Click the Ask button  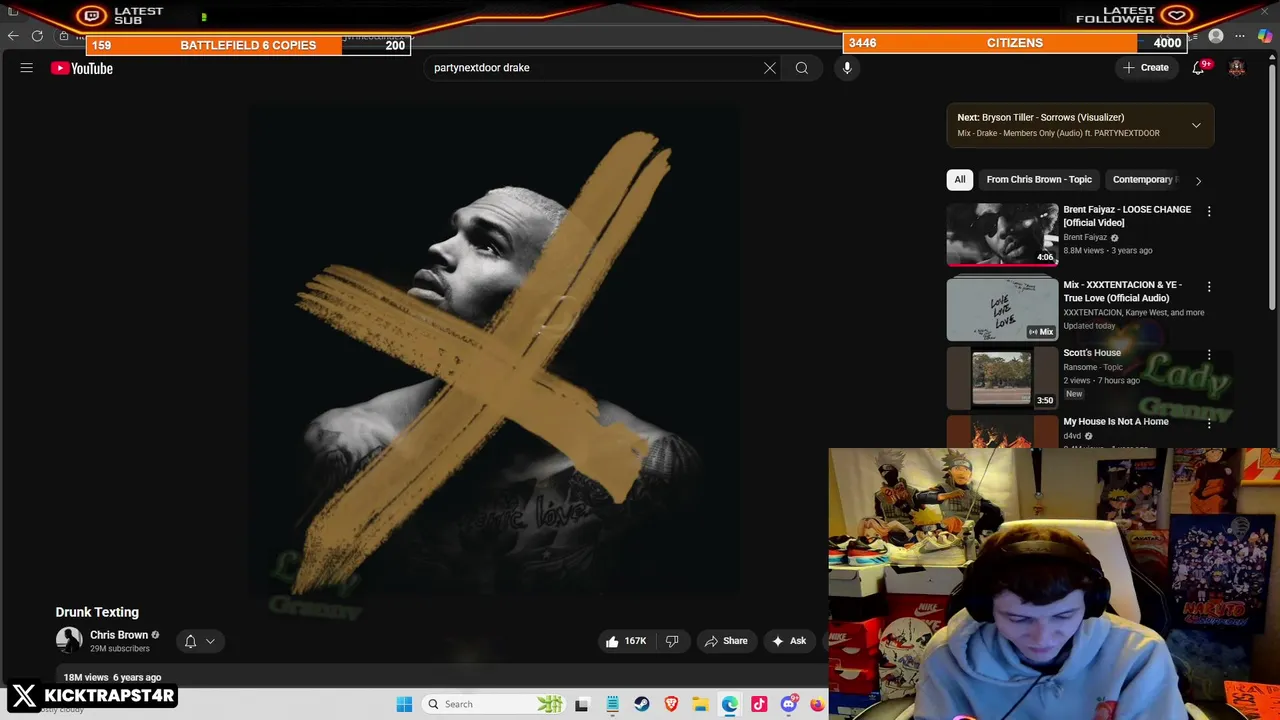[x=788, y=641]
